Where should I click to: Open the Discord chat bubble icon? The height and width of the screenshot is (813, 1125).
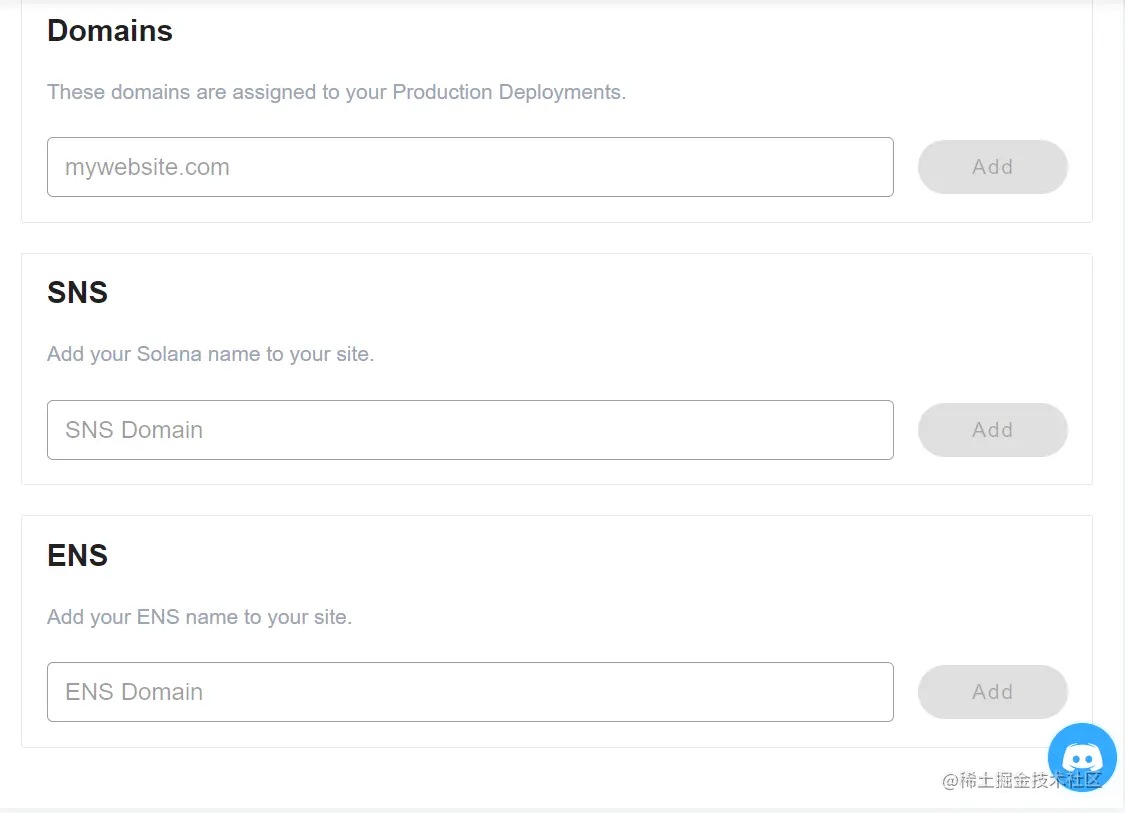tap(1082, 757)
